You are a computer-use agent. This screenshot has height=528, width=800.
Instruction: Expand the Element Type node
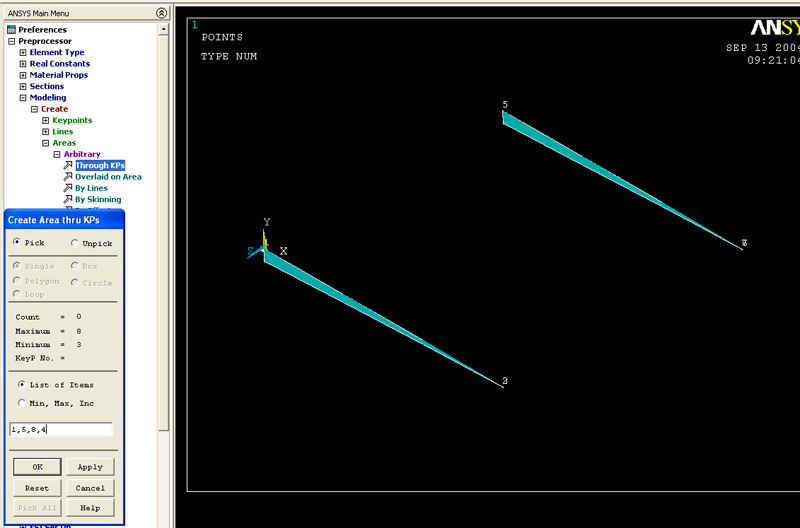pos(22,53)
